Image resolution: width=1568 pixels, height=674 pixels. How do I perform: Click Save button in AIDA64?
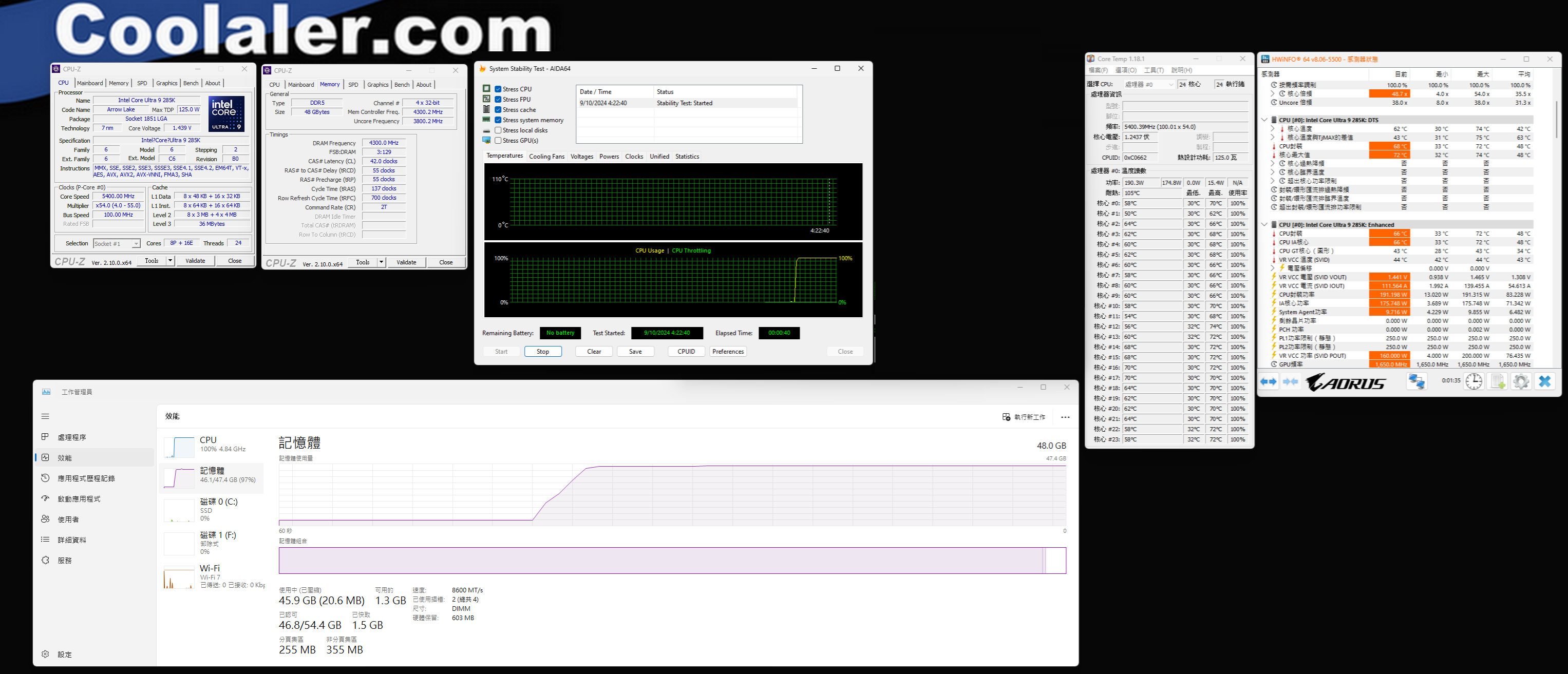click(x=635, y=352)
